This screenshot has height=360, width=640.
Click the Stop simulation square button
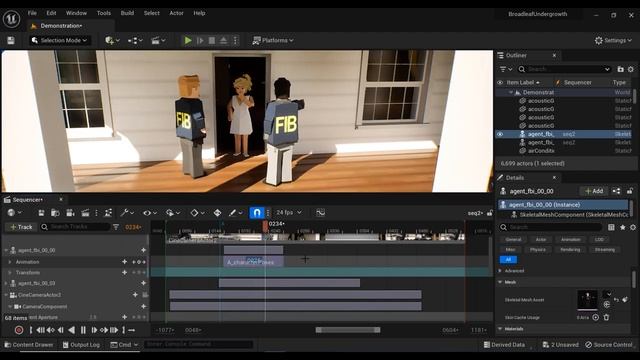pyautogui.click(x=212, y=40)
